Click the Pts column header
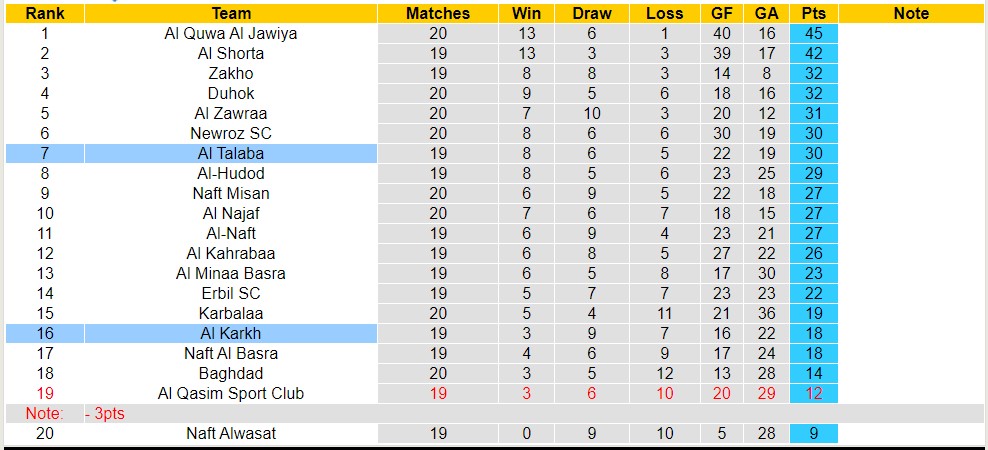The image size is (988, 450). [813, 13]
